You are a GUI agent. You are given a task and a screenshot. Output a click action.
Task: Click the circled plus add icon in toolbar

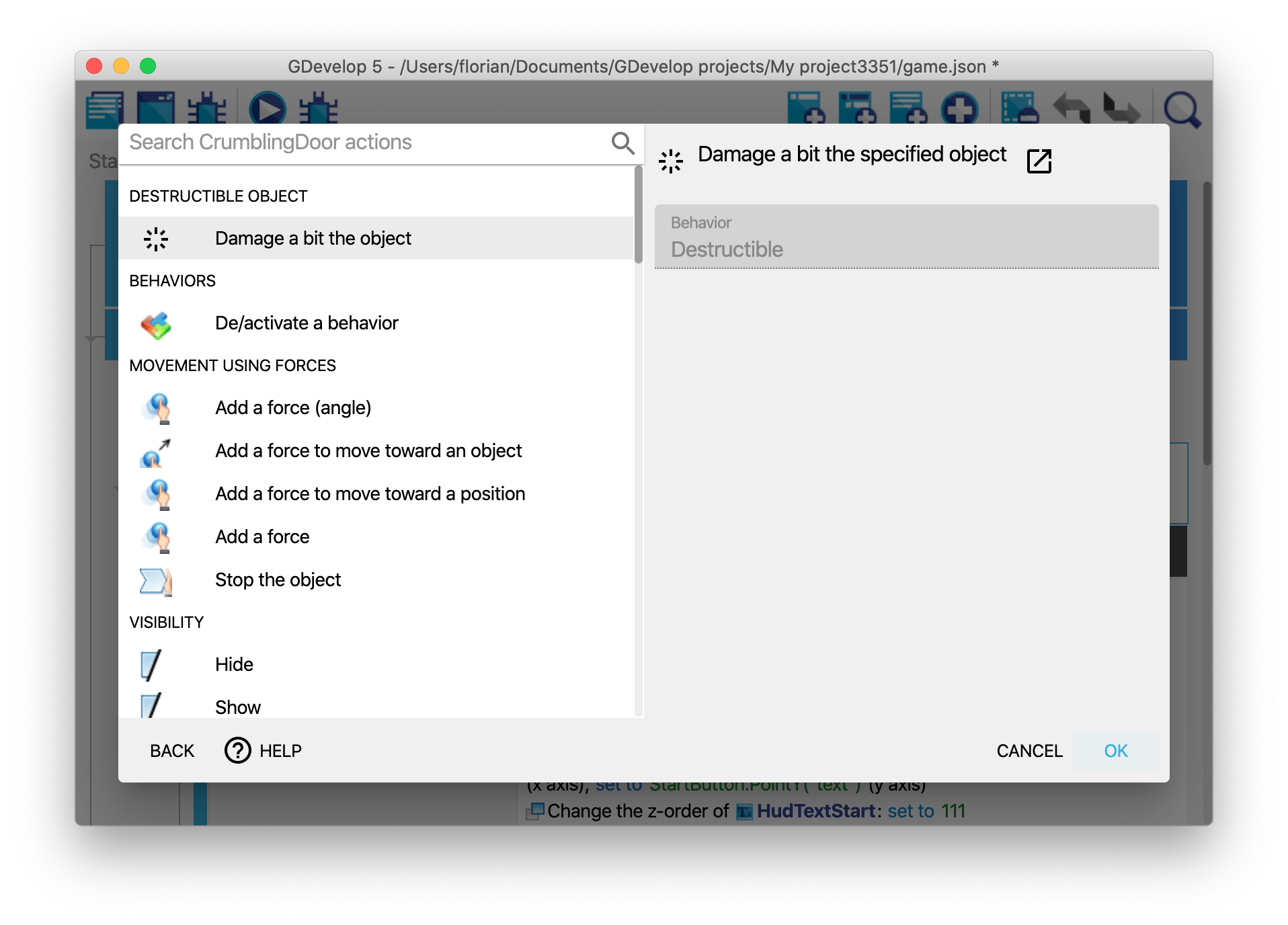tap(959, 109)
